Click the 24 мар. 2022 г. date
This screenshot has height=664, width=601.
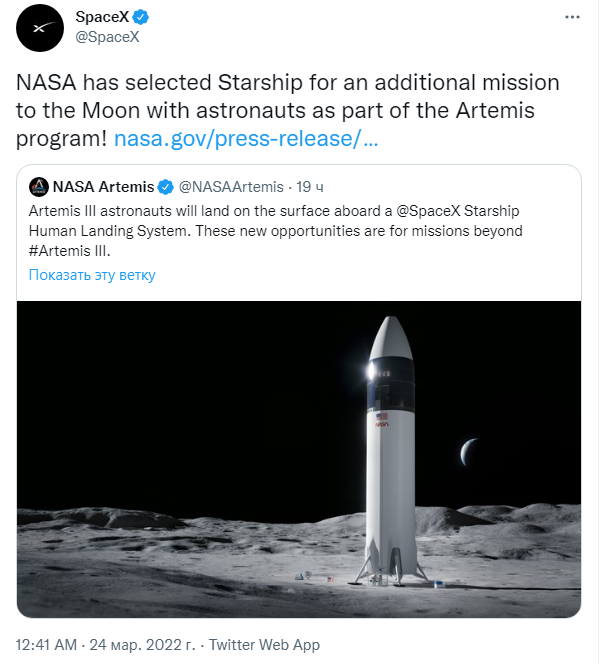pos(143,645)
